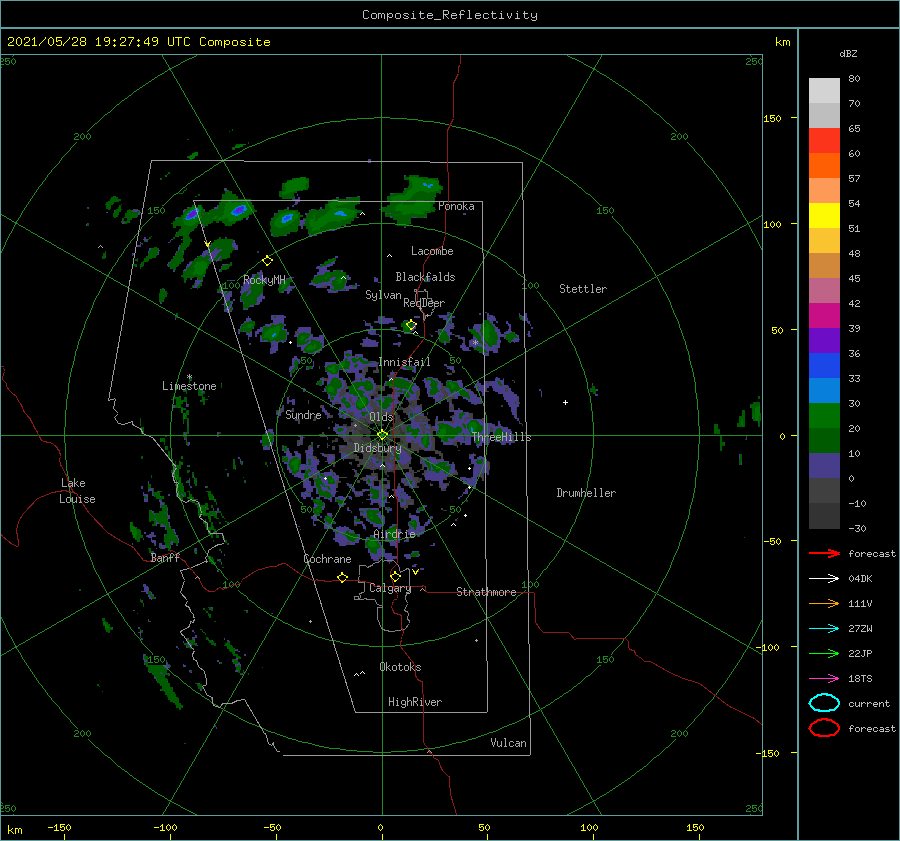Click the Cochrane label
This screenshot has width=900, height=841.
click(x=327, y=559)
